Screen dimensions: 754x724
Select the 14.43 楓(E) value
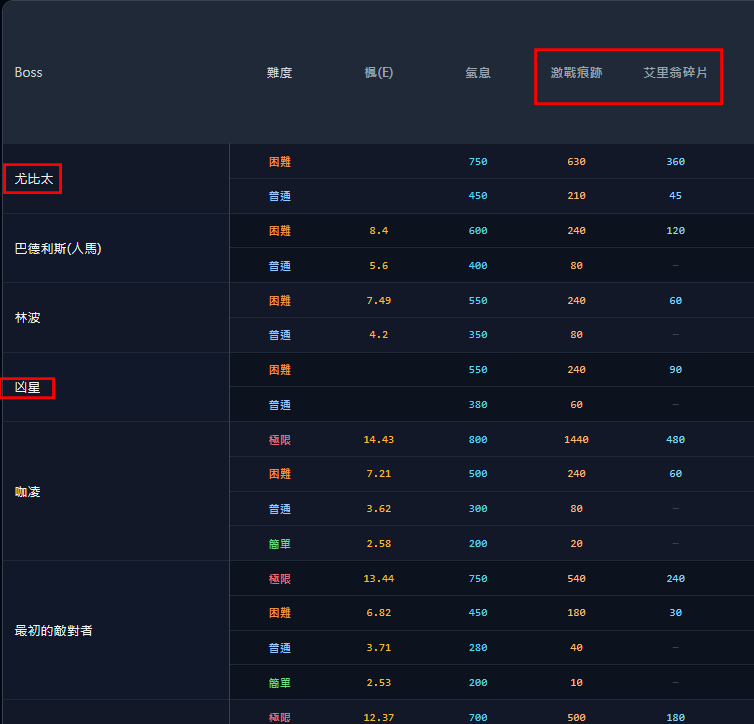[x=378, y=440]
